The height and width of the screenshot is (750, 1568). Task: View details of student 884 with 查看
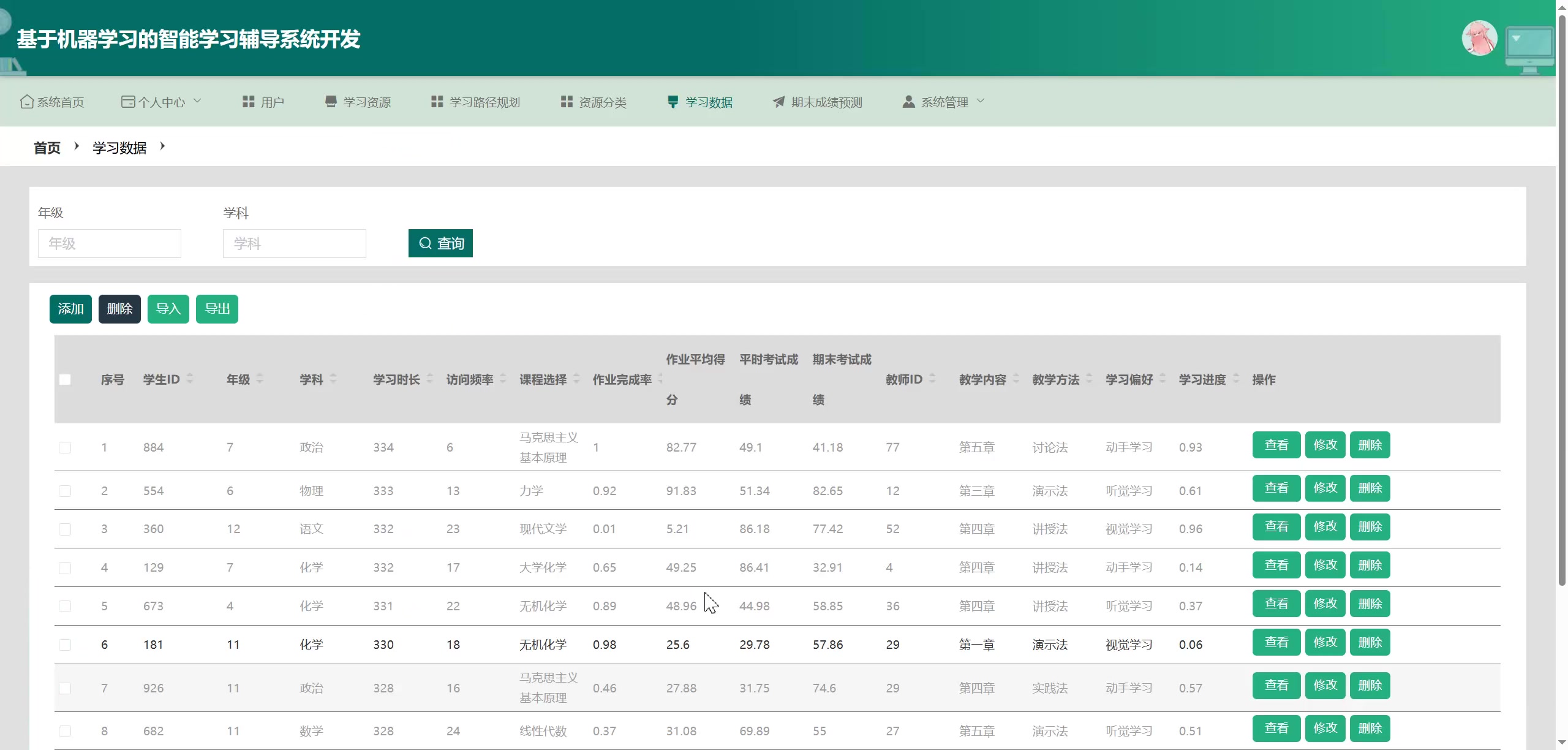tap(1276, 445)
